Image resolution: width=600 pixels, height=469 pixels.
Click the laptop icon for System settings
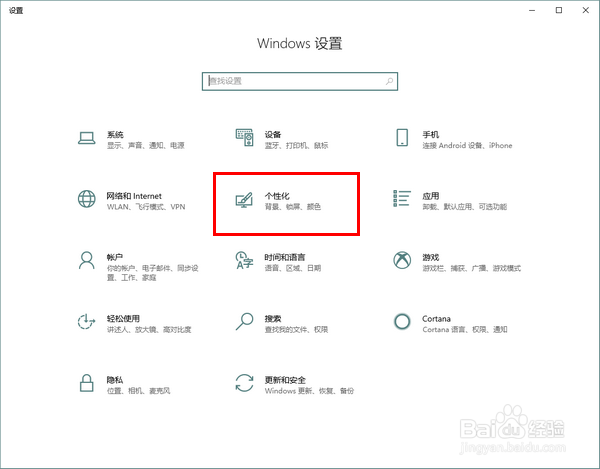click(86, 138)
